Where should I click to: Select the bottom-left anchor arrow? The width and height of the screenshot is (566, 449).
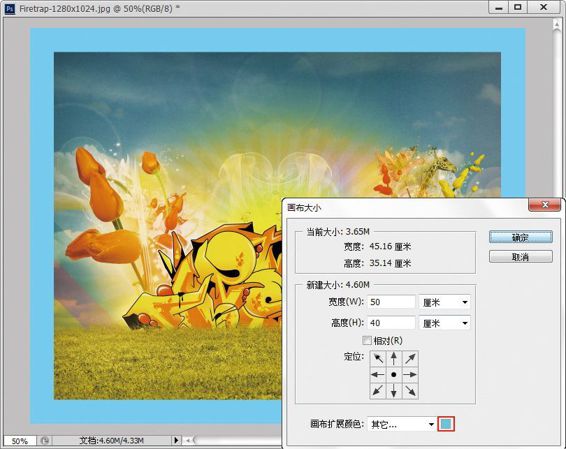(x=378, y=391)
